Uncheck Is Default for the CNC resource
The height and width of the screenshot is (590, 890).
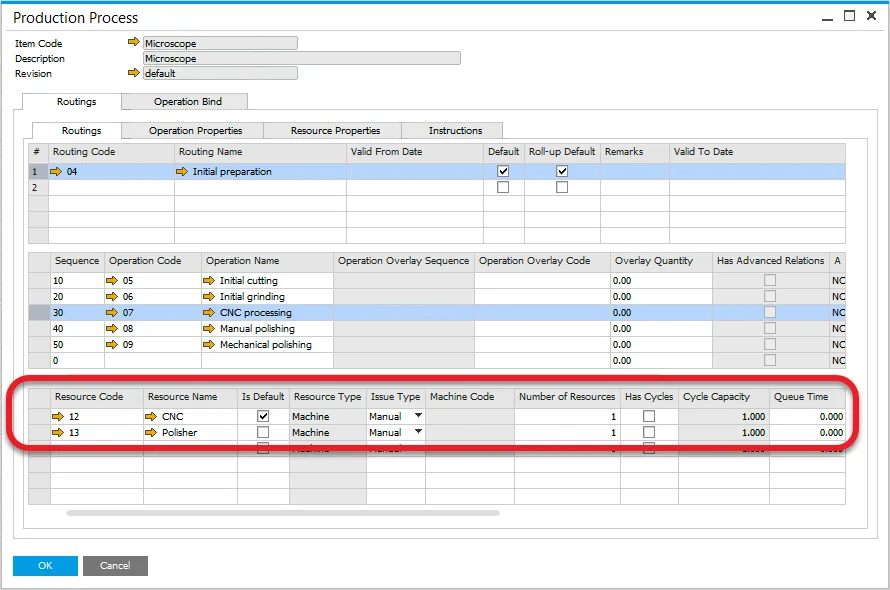point(263,416)
